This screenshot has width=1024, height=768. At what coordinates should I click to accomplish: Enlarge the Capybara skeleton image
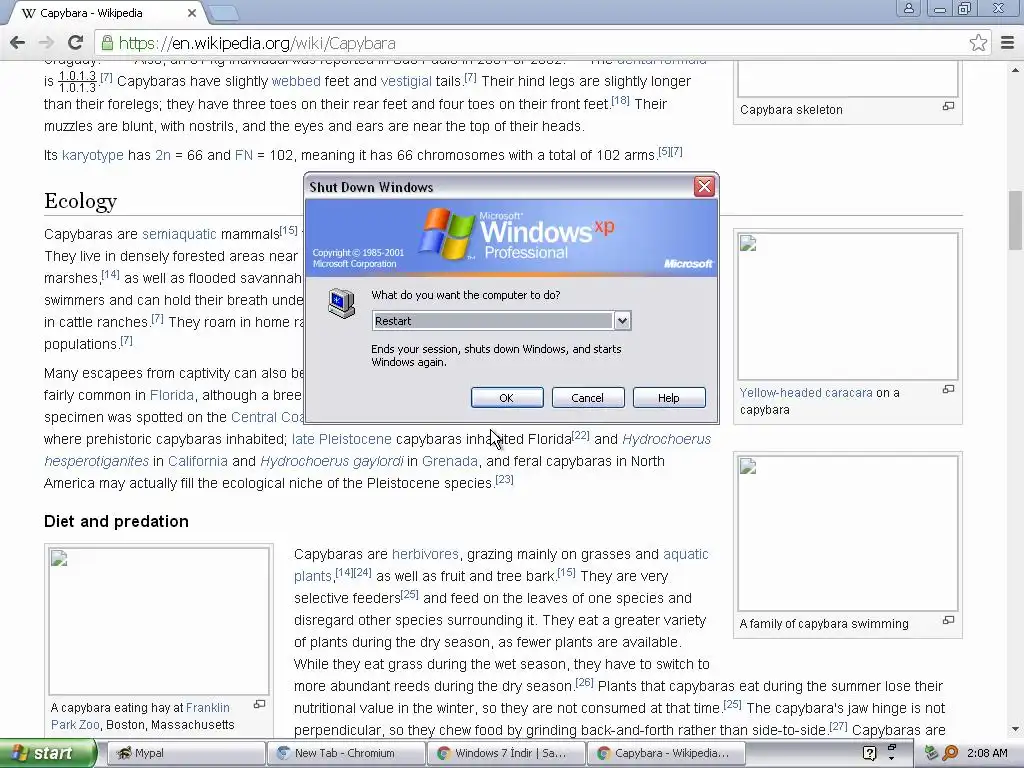point(948,106)
